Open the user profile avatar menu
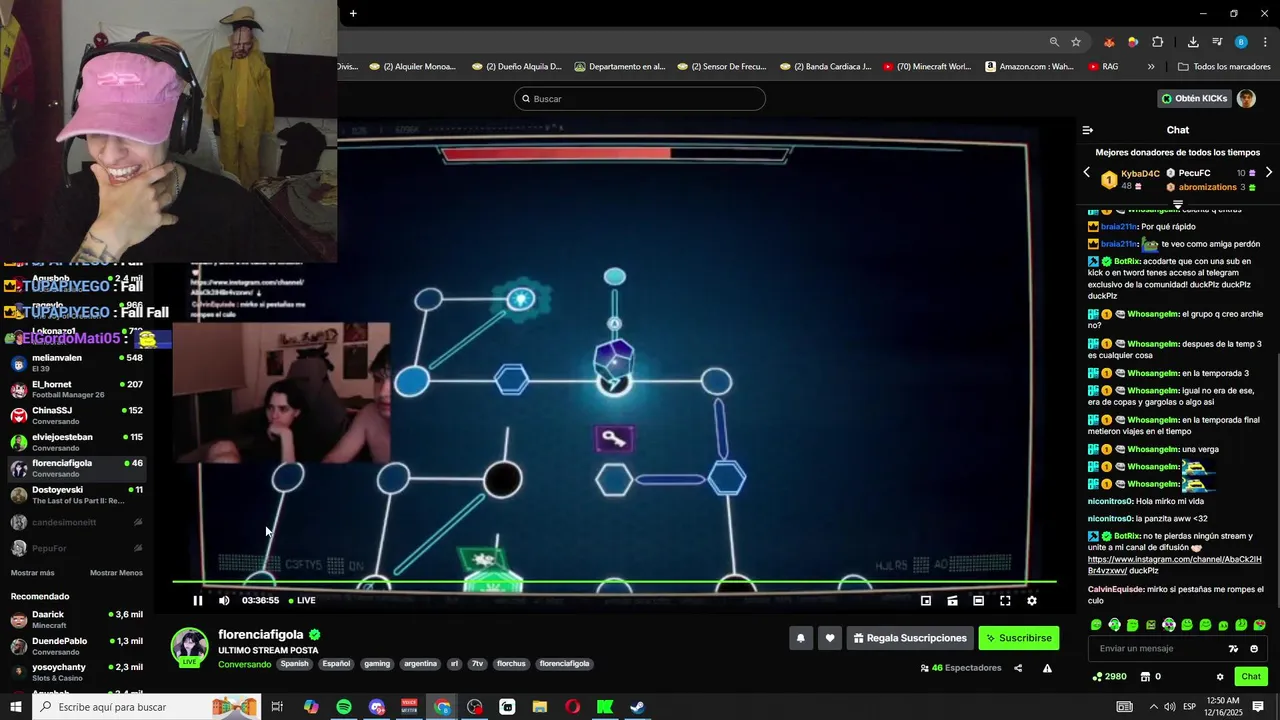This screenshot has width=1280, height=720. (x=1246, y=98)
